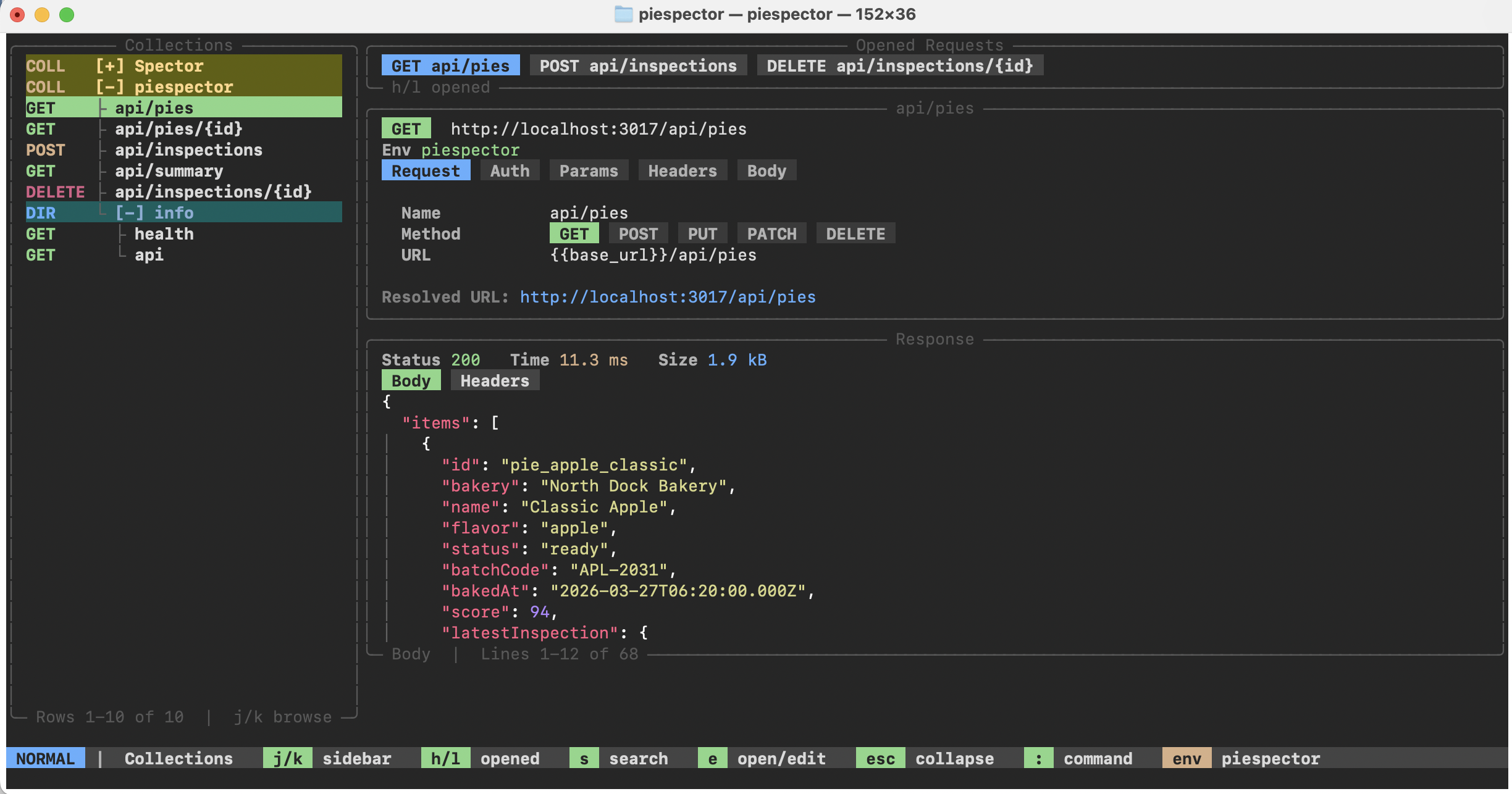Collapse the piespector collection with [-]
The width and height of the screenshot is (1512, 794).
(110, 87)
